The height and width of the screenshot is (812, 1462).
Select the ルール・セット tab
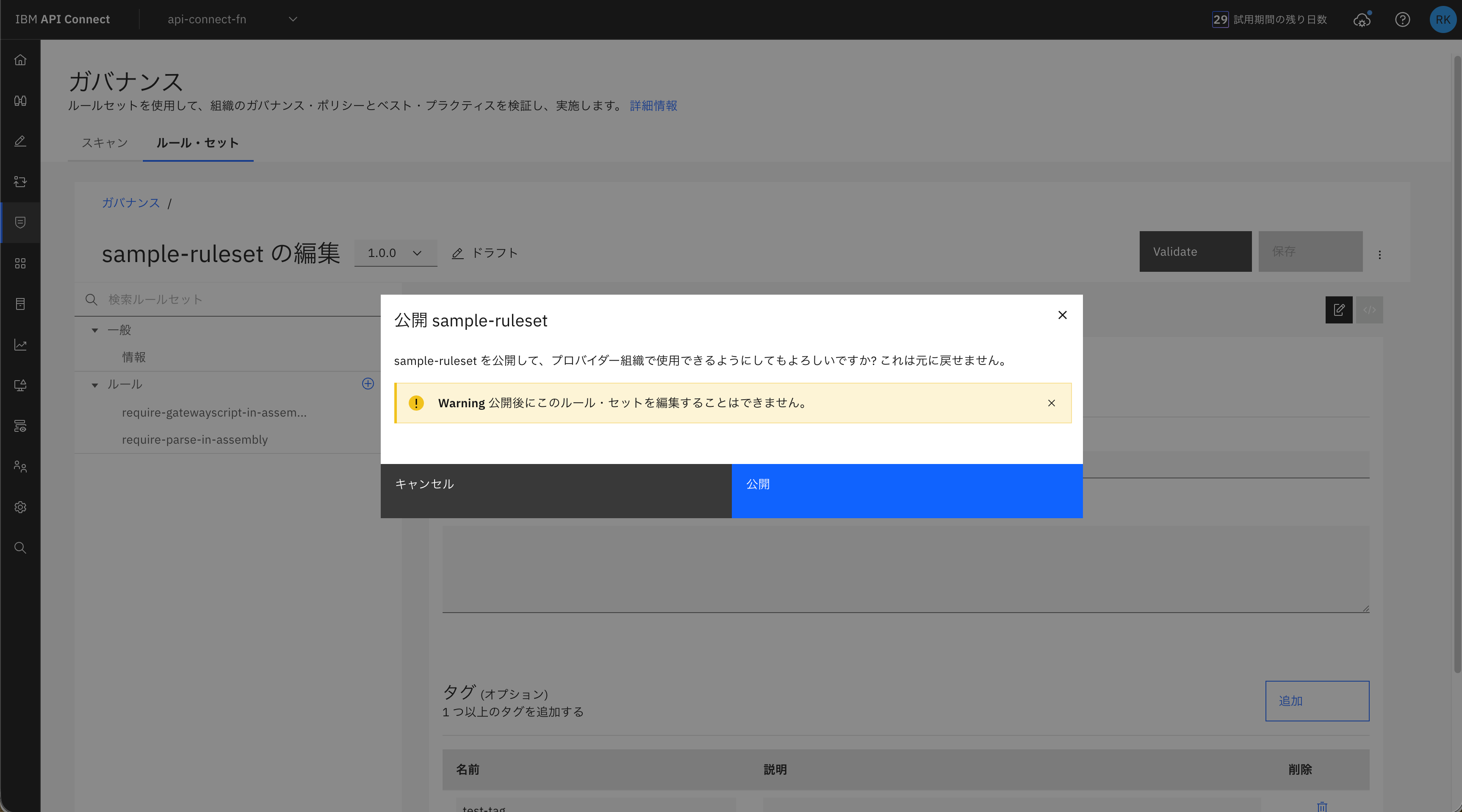(197, 143)
